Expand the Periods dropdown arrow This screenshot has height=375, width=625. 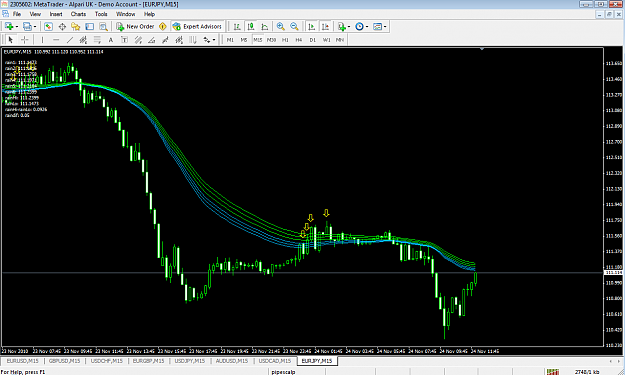(367, 27)
